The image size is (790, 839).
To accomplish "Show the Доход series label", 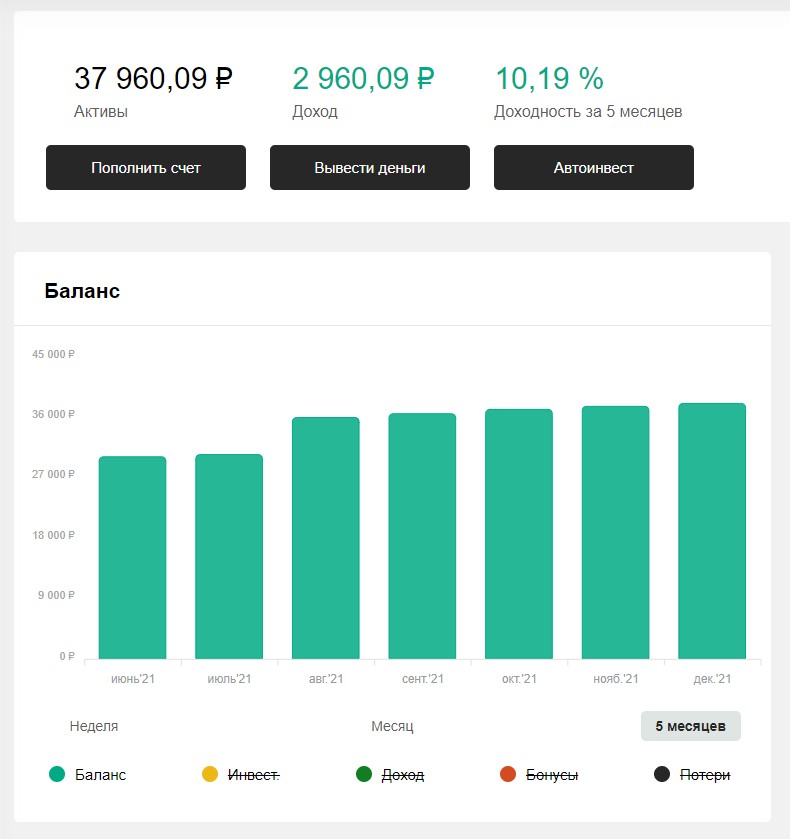I will point(402,775).
